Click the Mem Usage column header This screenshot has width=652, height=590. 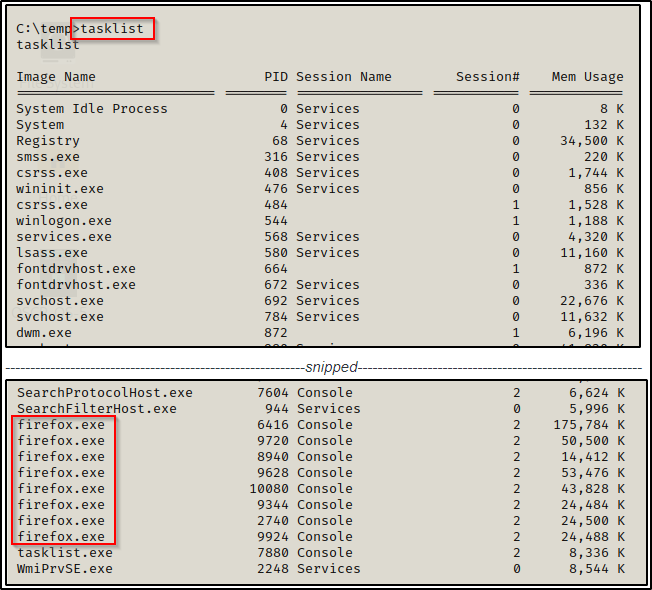(587, 77)
